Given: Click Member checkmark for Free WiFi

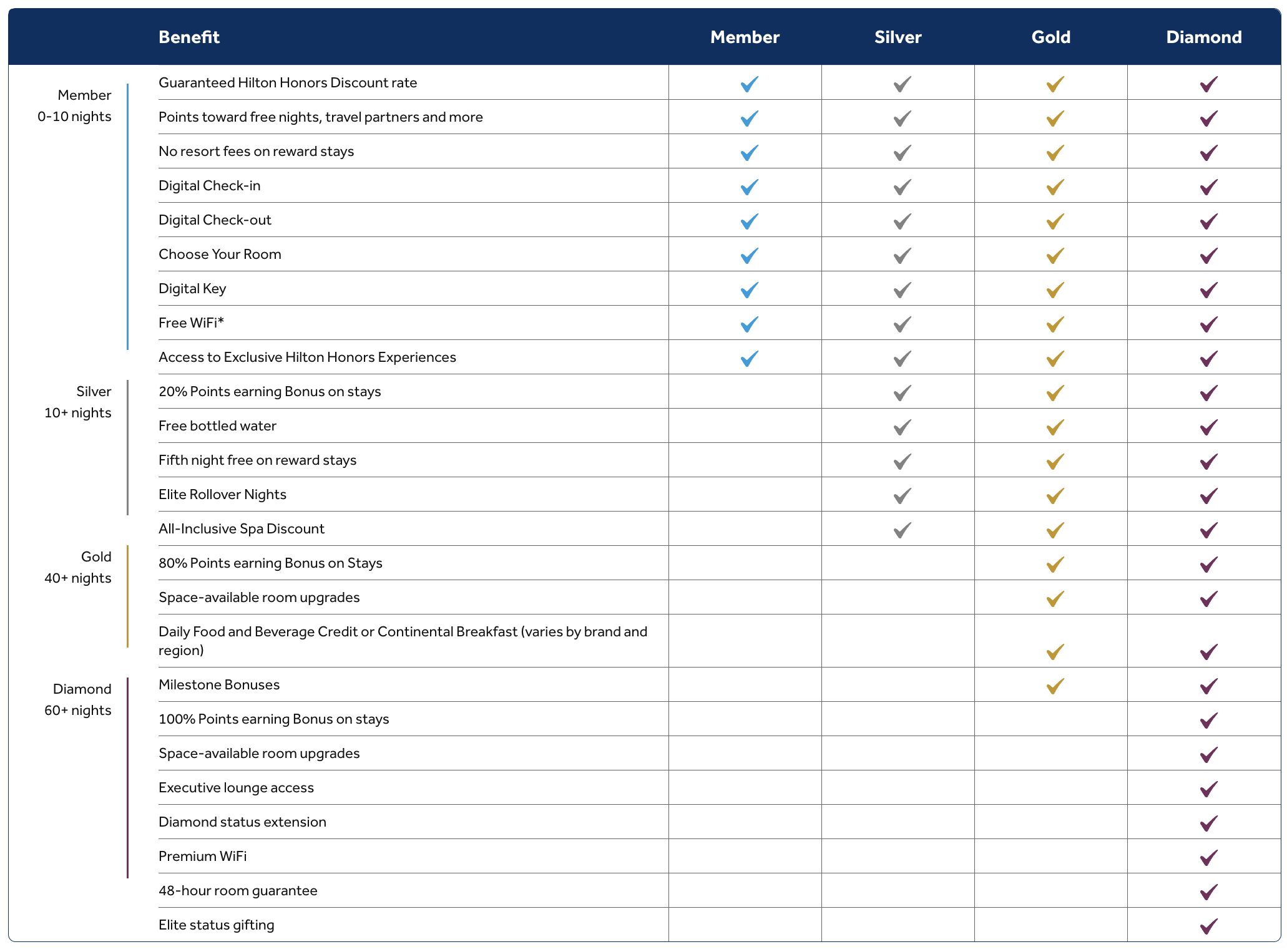Looking at the screenshot, I should pyautogui.click(x=749, y=324).
